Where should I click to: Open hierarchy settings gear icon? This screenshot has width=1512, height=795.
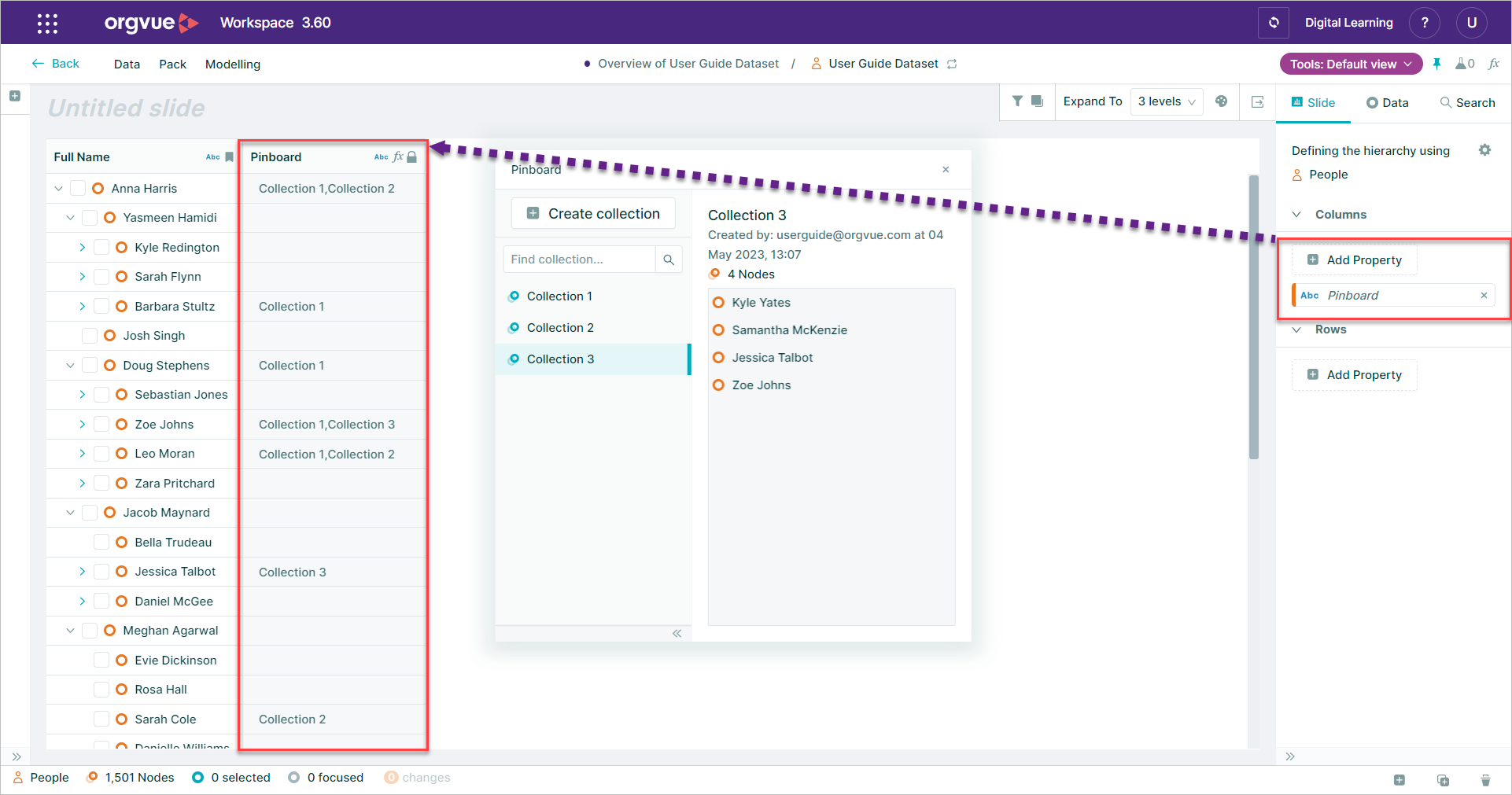1484,150
